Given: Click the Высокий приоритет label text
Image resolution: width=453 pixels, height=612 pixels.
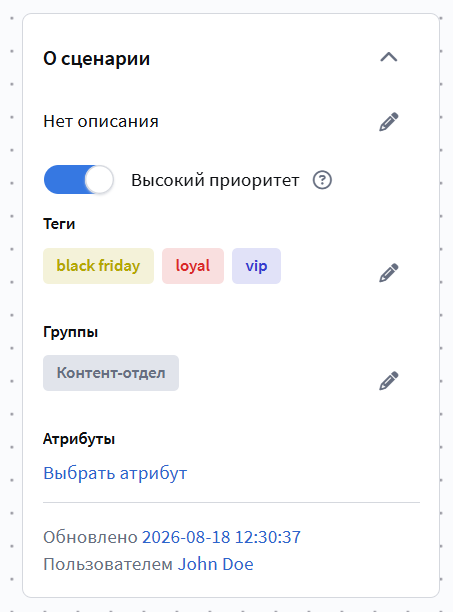Looking at the screenshot, I should pyautogui.click(x=215, y=180).
